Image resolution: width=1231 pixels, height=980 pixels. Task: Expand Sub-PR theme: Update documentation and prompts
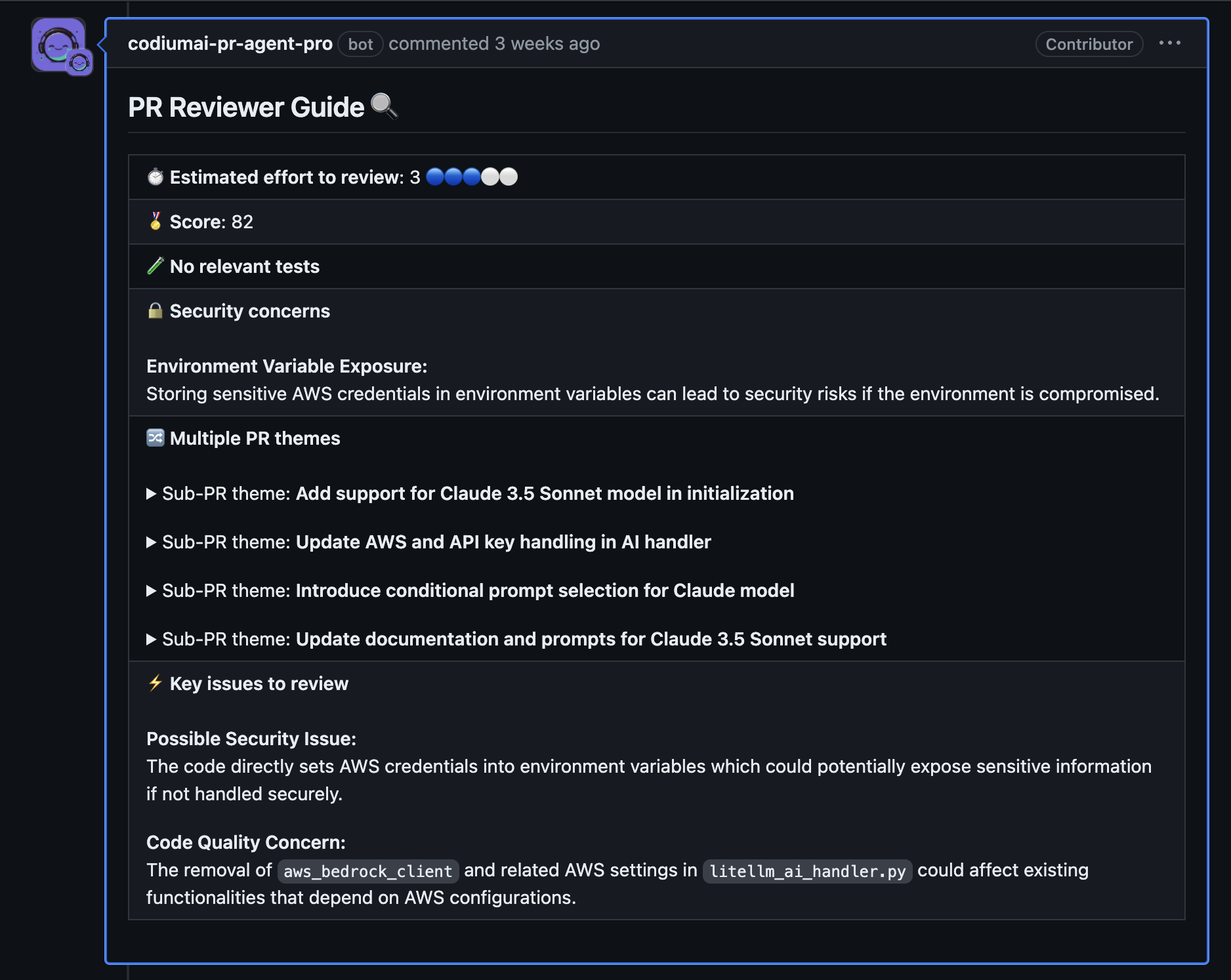pos(516,639)
